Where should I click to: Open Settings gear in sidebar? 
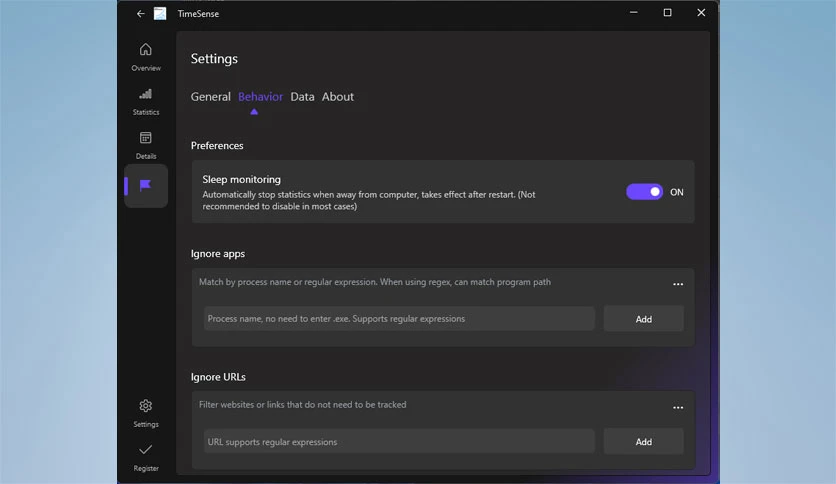[146, 413]
